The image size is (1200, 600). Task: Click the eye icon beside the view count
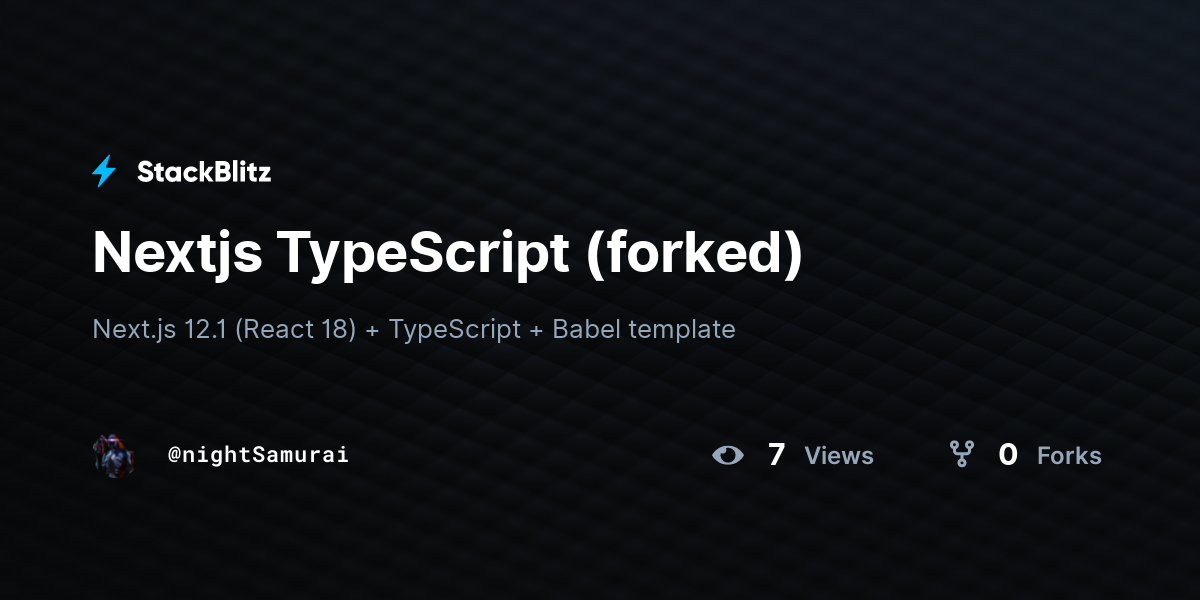point(728,455)
